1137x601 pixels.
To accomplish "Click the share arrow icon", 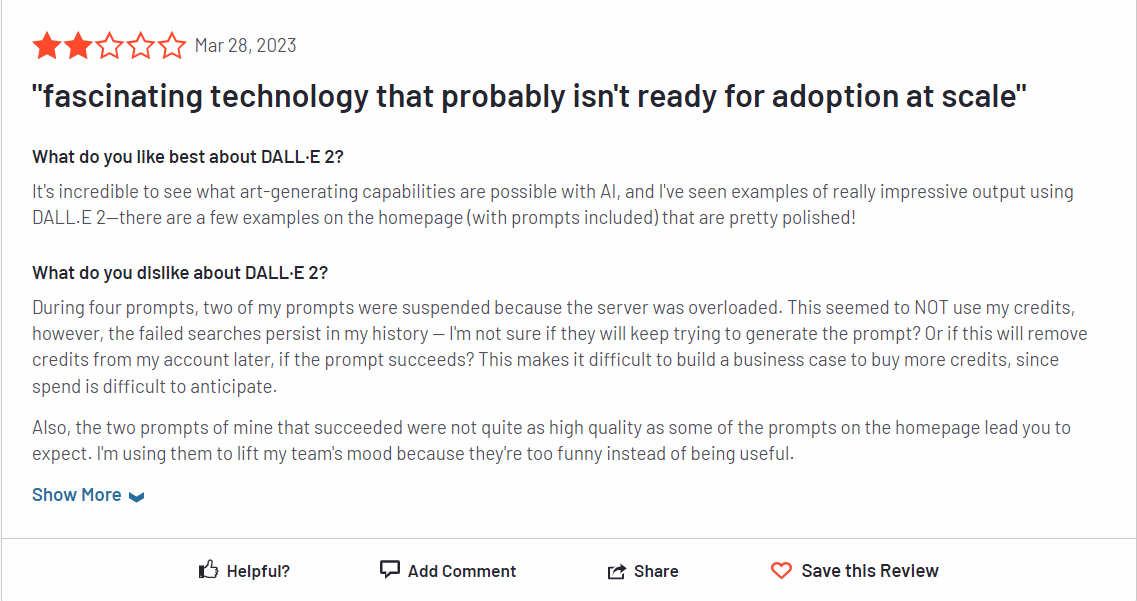I will click(617, 569).
